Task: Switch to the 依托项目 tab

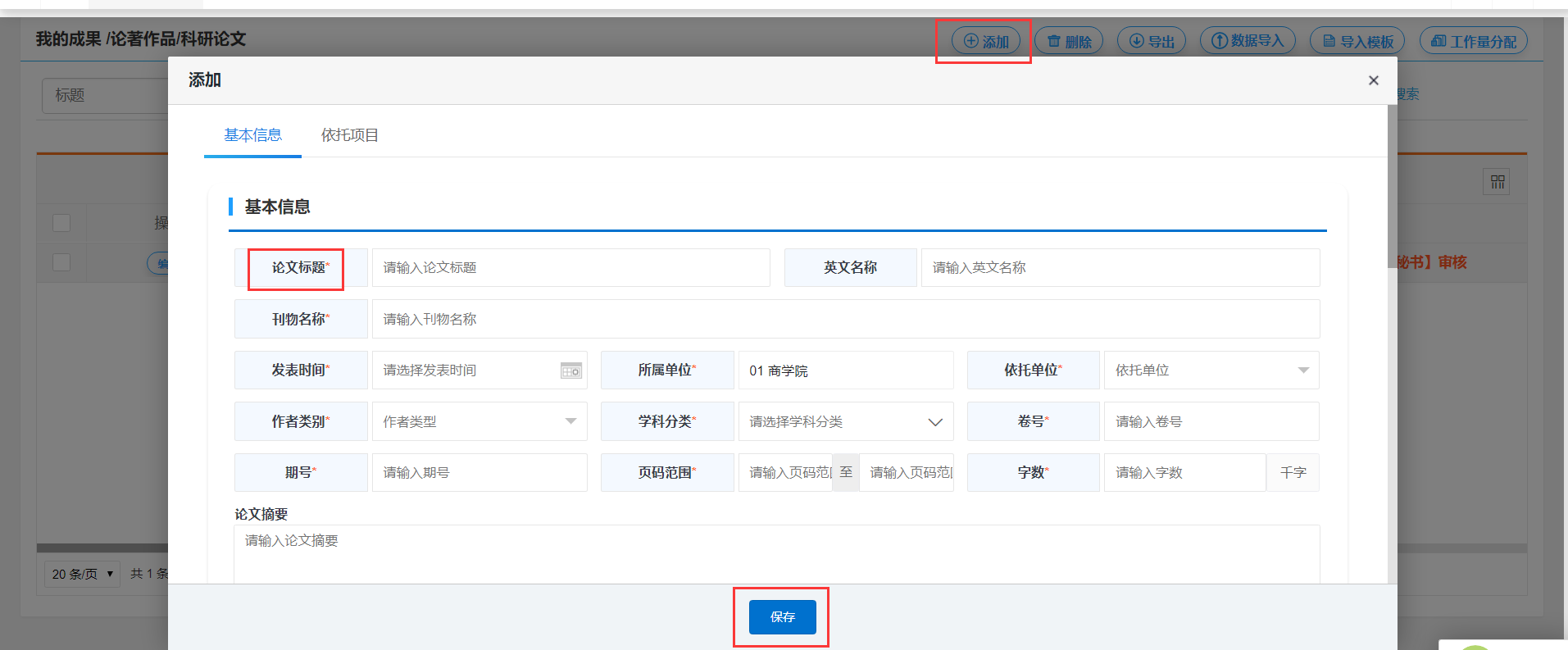Action: click(x=349, y=135)
